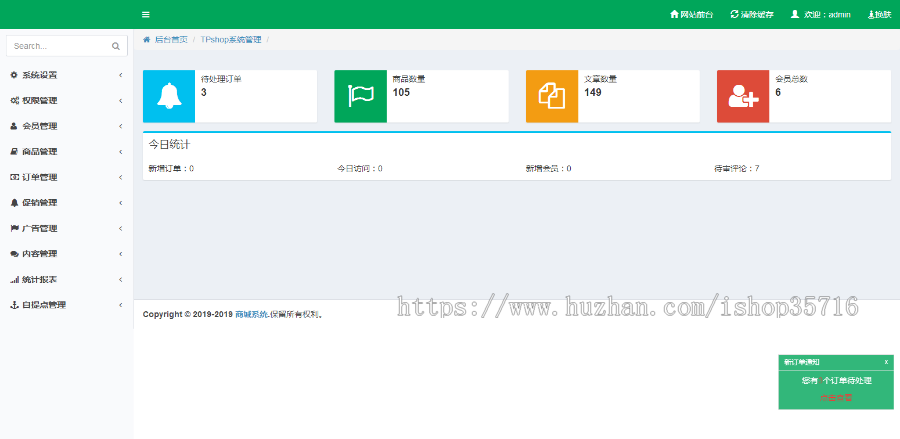Open the 会员管理 menu label
Screen dimensions: 900x439
[40, 126]
